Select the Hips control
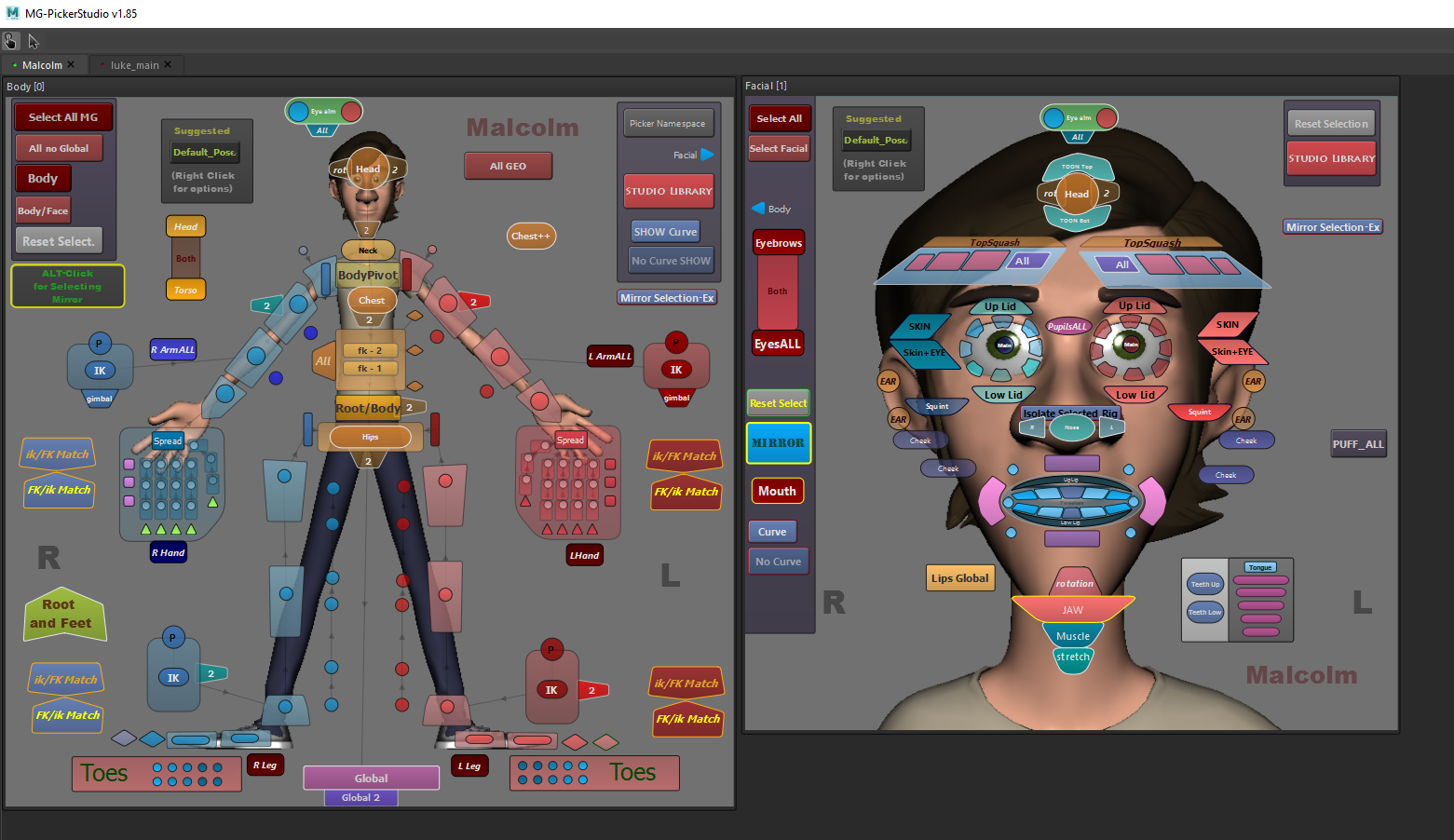Image resolution: width=1454 pixels, height=840 pixels. (x=370, y=437)
